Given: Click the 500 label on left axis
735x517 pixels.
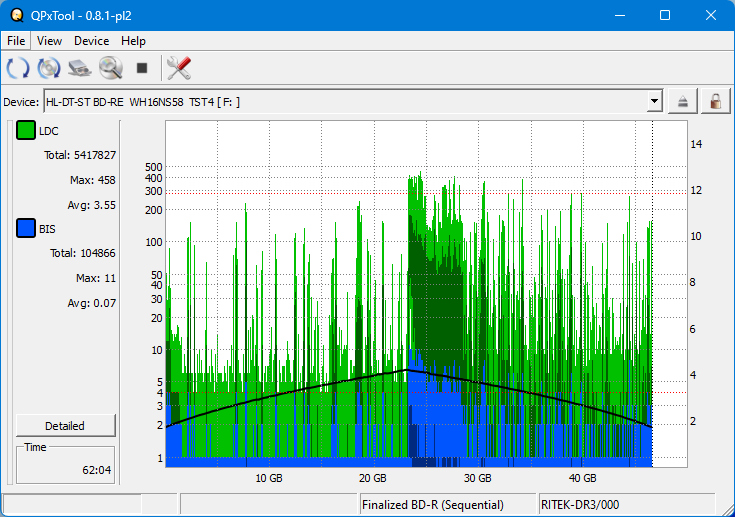Looking at the screenshot, I should click(154, 167).
